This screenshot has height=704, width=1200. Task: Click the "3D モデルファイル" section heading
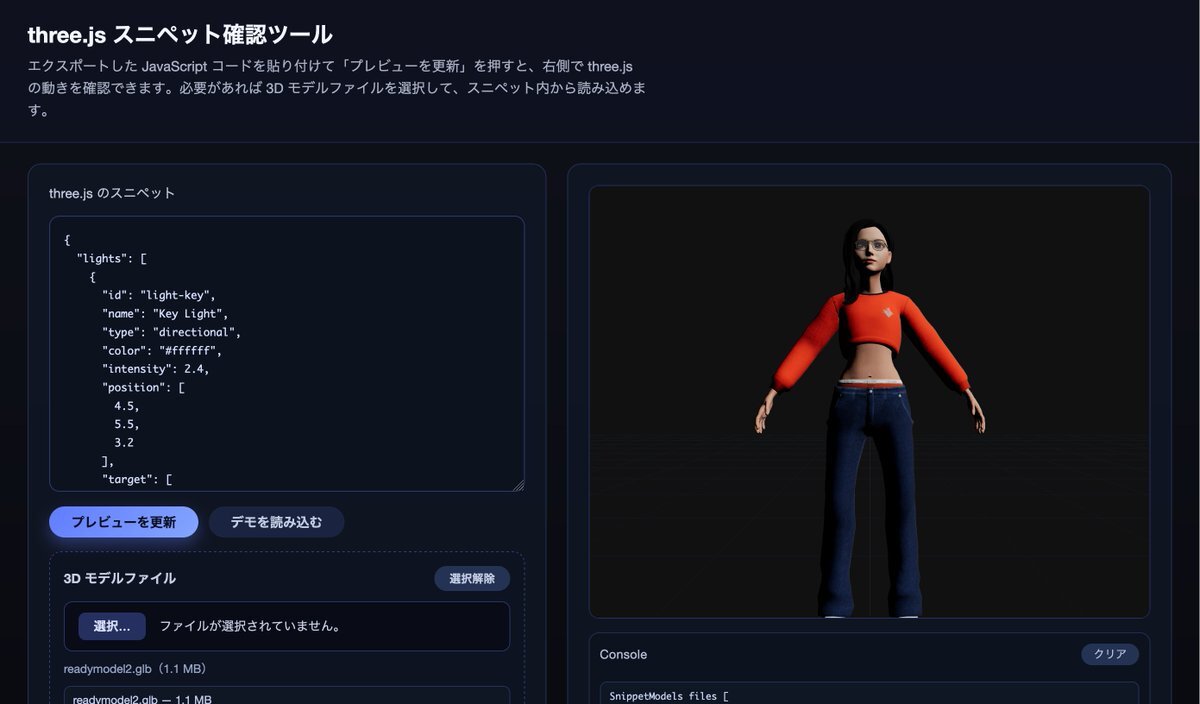pyautogui.click(x=120, y=579)
